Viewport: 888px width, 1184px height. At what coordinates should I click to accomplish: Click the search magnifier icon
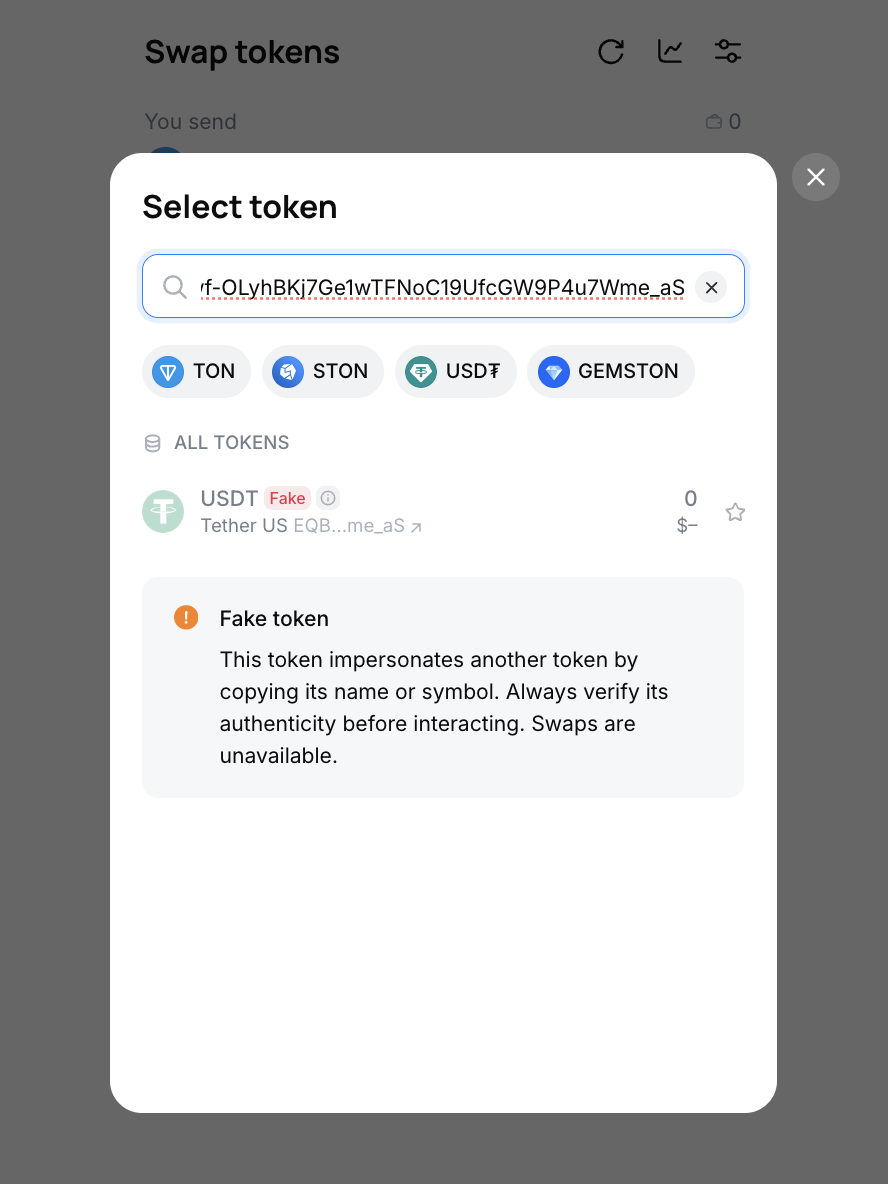pos(175,288)
